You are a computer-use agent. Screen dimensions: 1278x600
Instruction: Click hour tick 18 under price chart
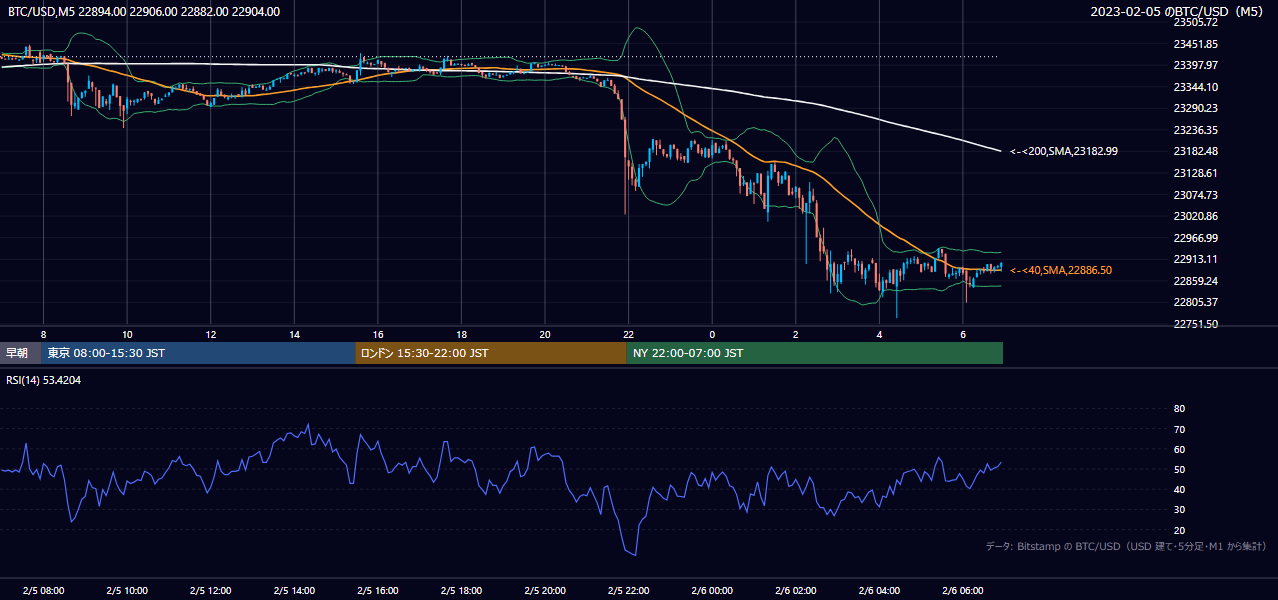click(462, 334)
